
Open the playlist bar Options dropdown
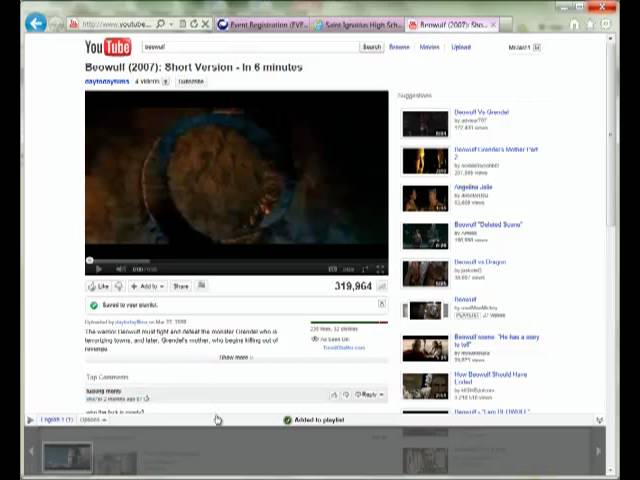pyautogui.click(x=93, y=420)
